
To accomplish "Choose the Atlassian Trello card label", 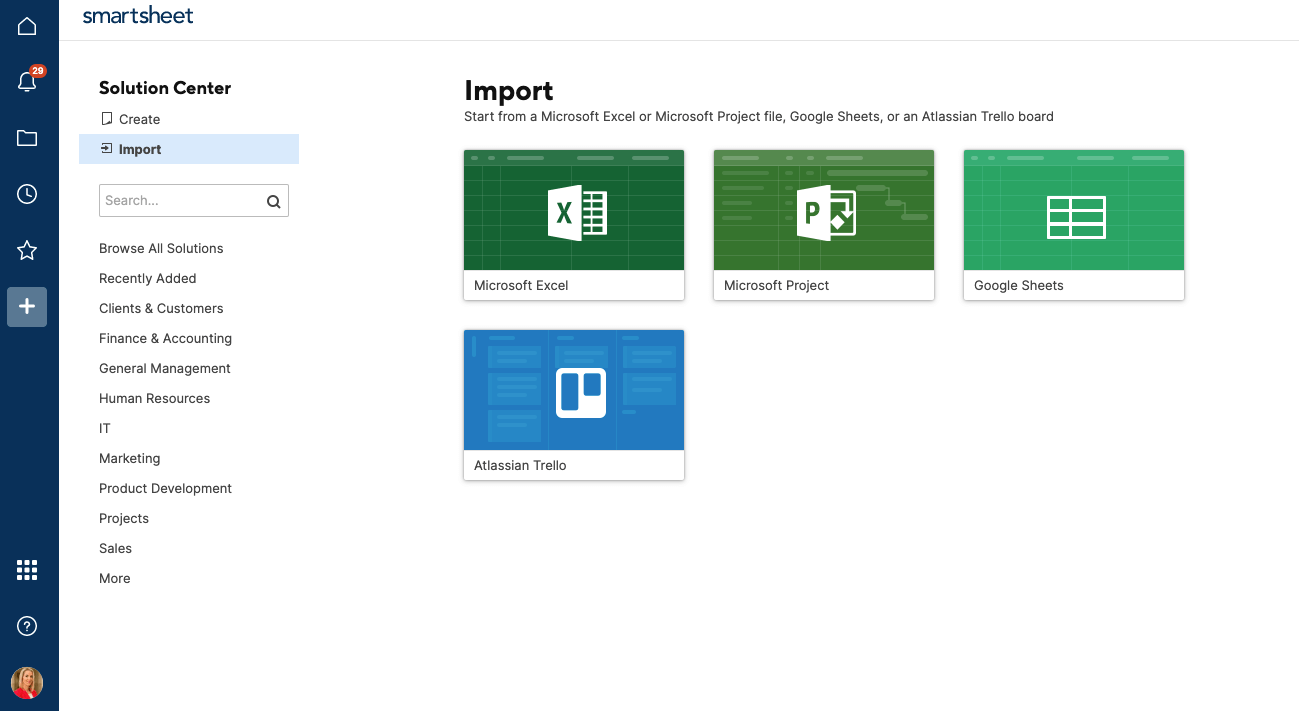I will tap(520, 465).
